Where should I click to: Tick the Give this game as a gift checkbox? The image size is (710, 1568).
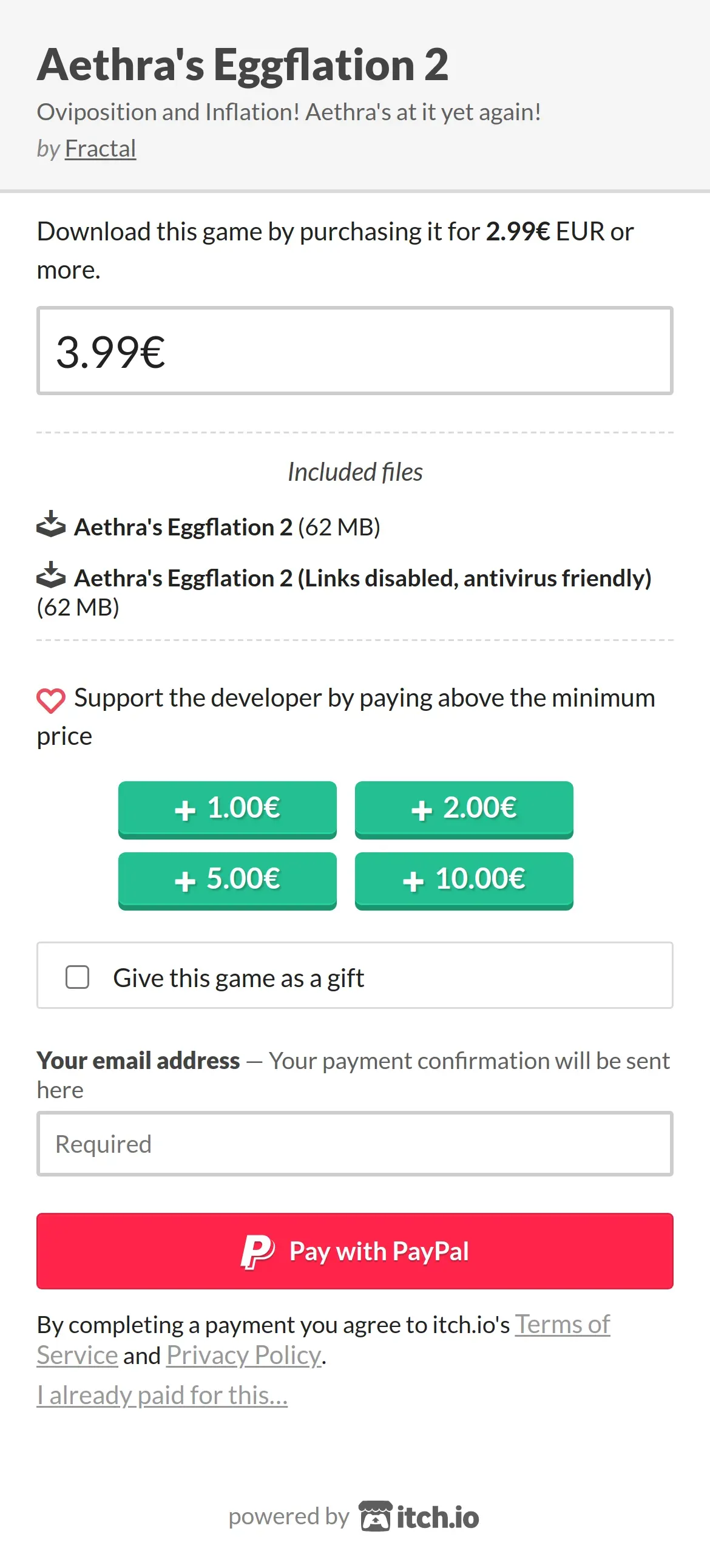[77, 977]
